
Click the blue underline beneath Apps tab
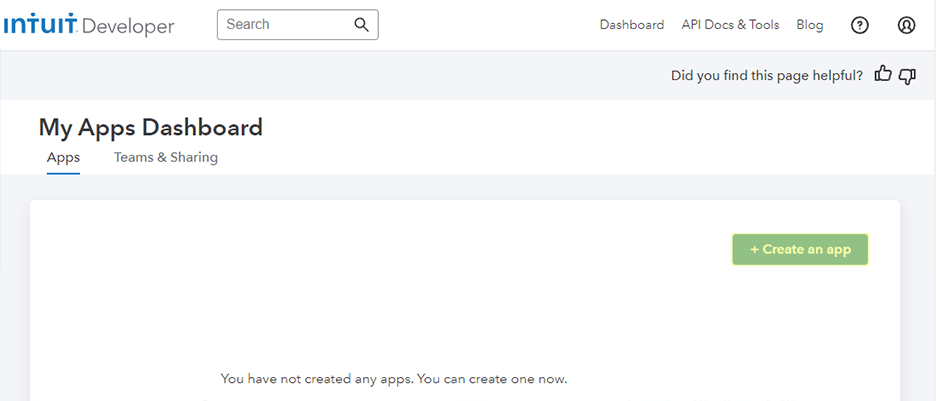coord(63,173)
